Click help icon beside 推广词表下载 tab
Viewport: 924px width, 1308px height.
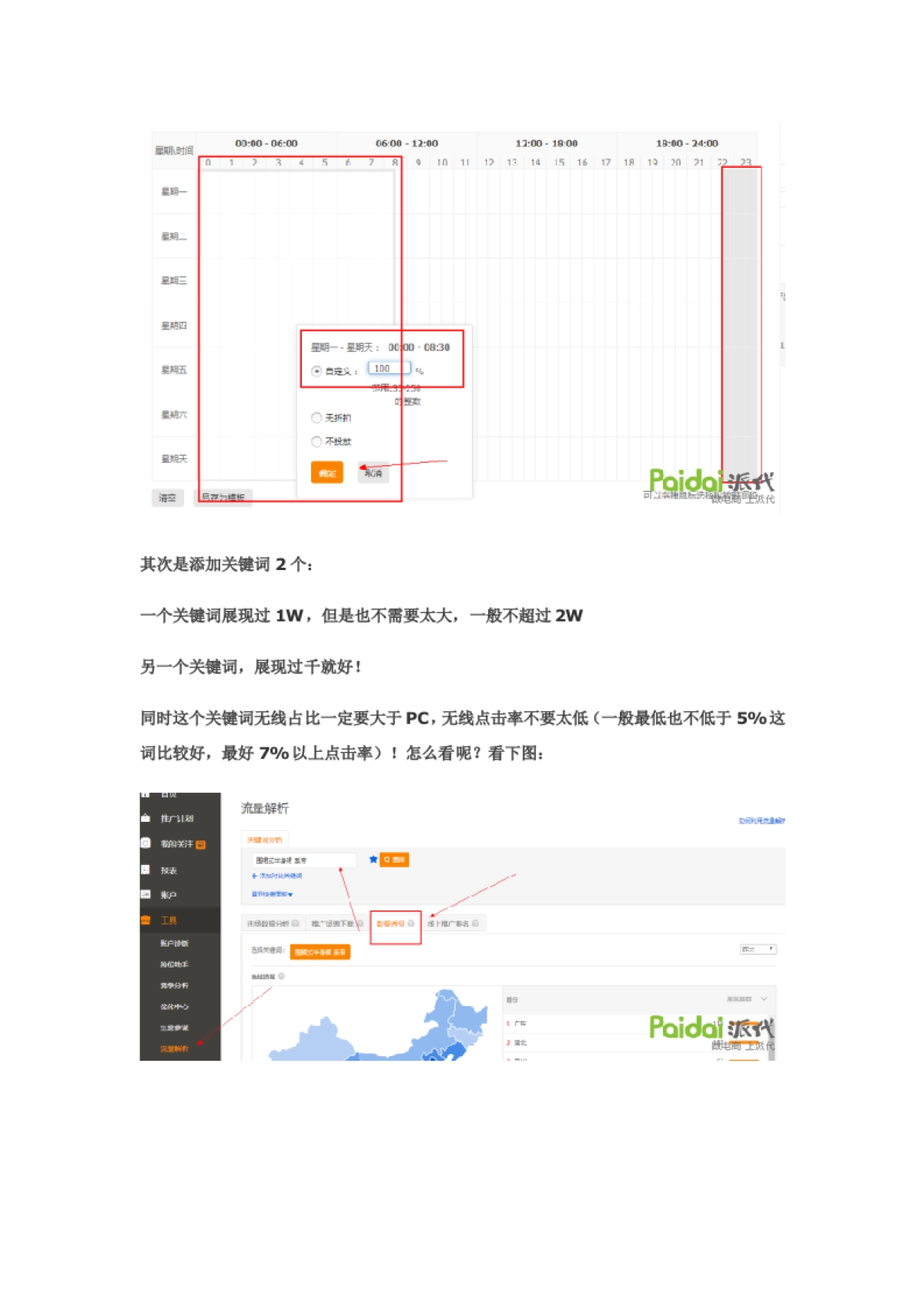(360, 923)
